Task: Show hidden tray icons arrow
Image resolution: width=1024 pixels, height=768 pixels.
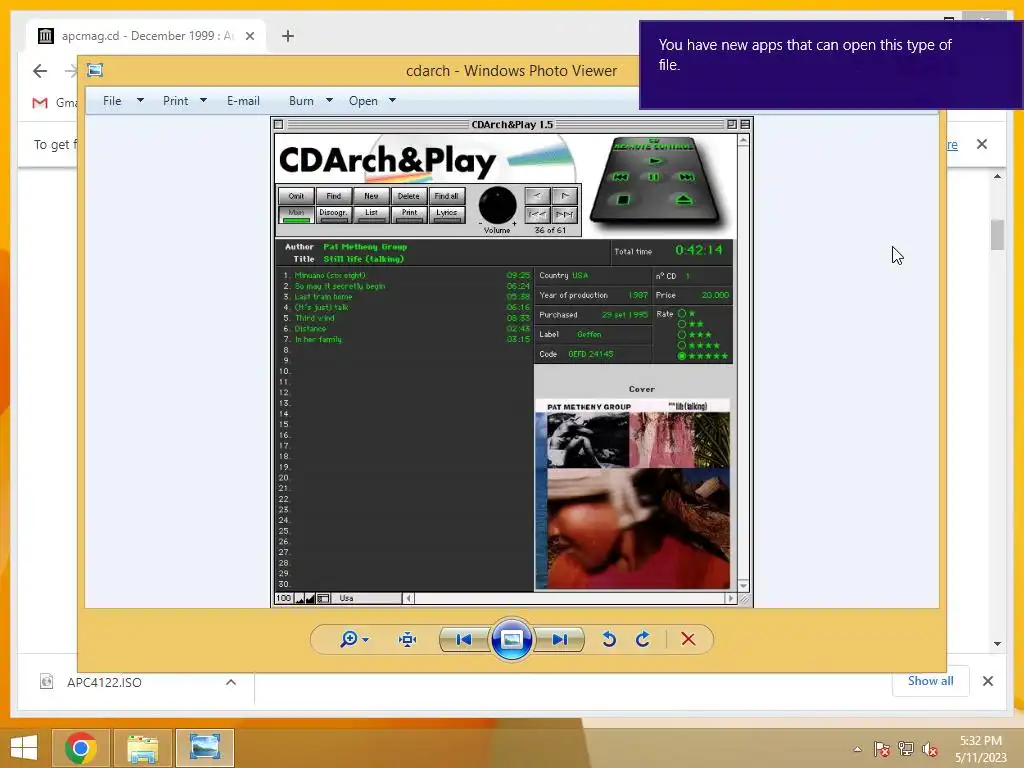Action: point(857,749)
